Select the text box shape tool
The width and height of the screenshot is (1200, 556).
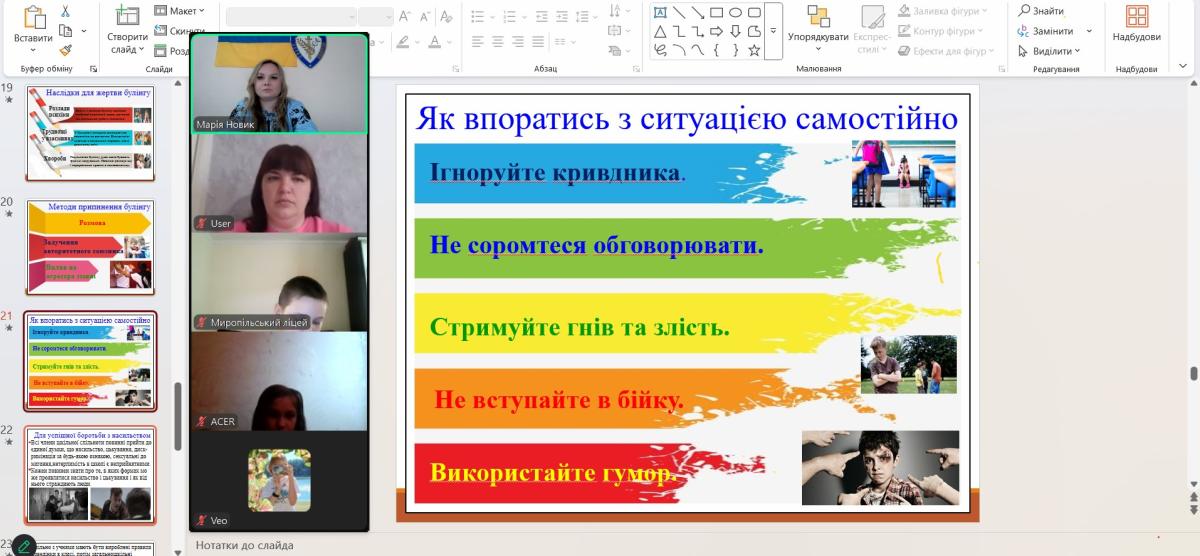[x=660, y=13]
